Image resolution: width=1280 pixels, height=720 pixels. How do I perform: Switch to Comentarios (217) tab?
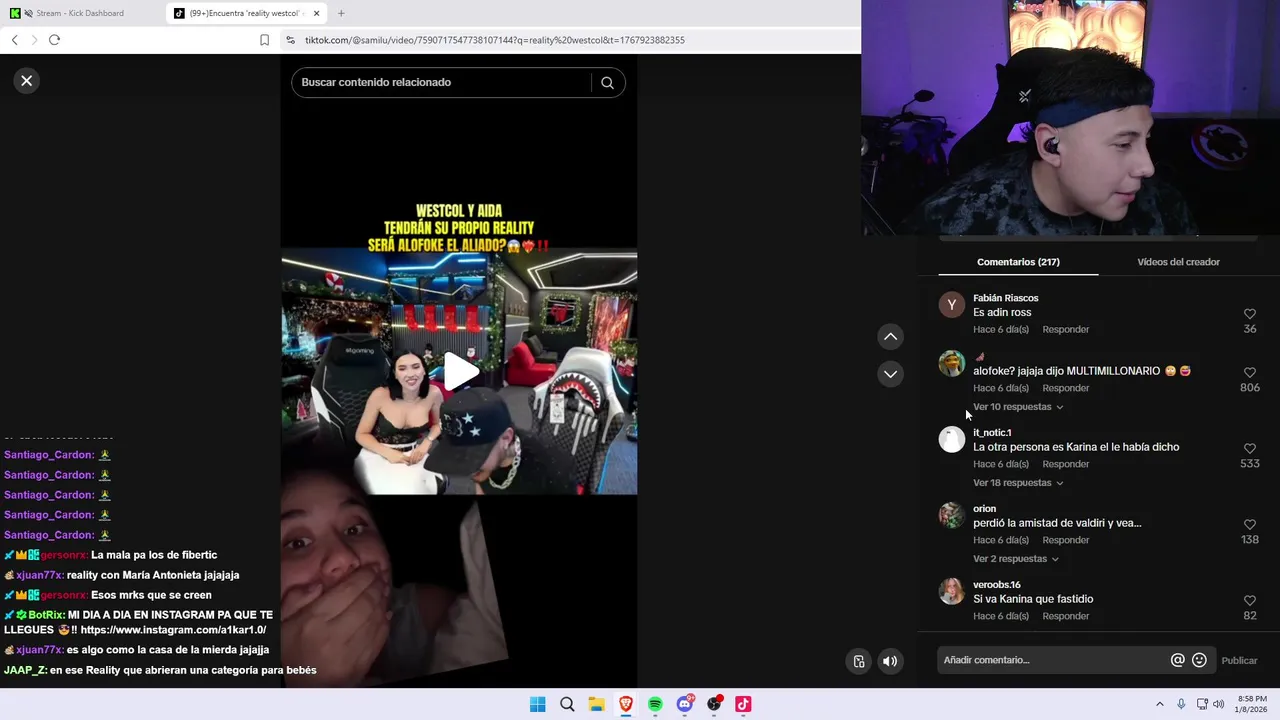[1018, 262]
